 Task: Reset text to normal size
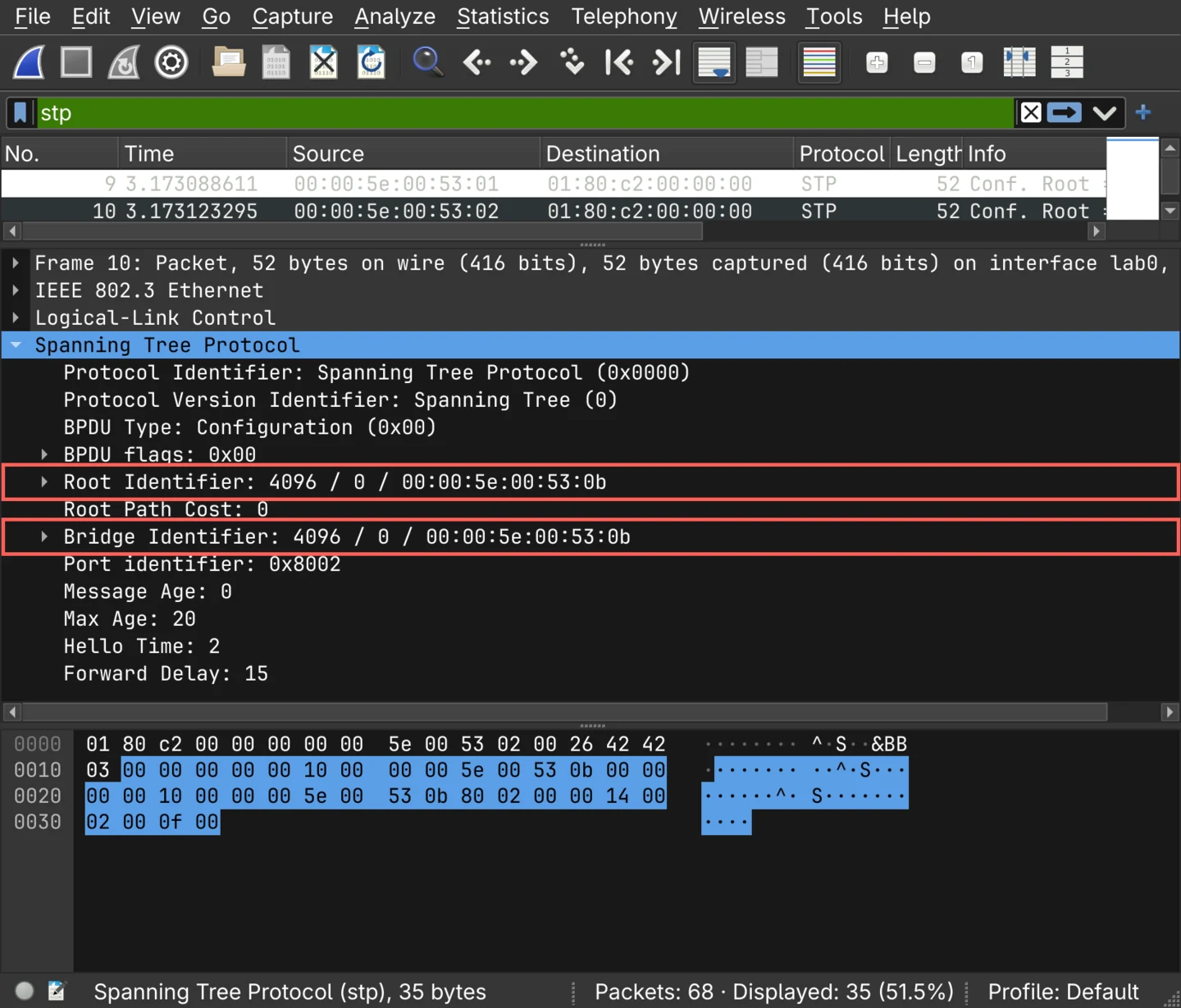point(972,62)
